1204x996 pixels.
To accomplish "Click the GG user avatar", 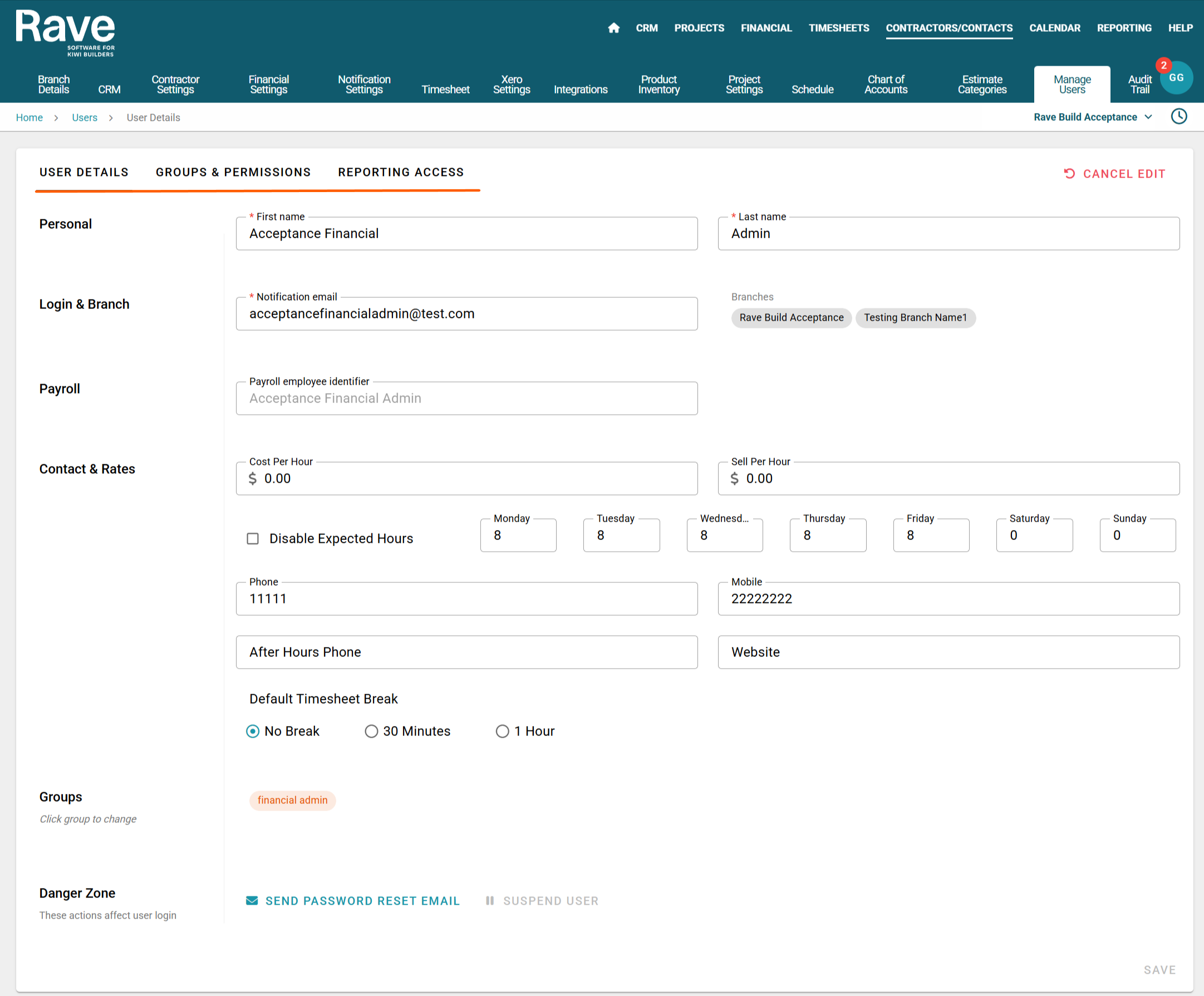I will point(1177,78).
